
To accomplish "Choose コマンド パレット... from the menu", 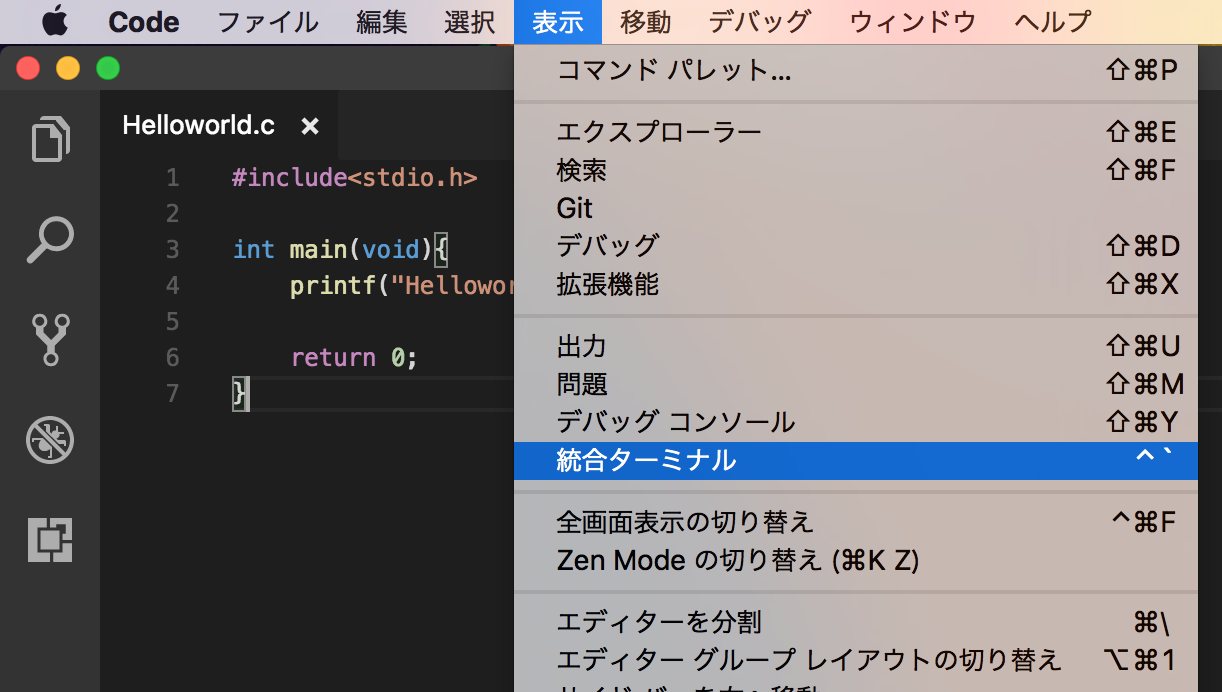I will click(x=856, y=71).
